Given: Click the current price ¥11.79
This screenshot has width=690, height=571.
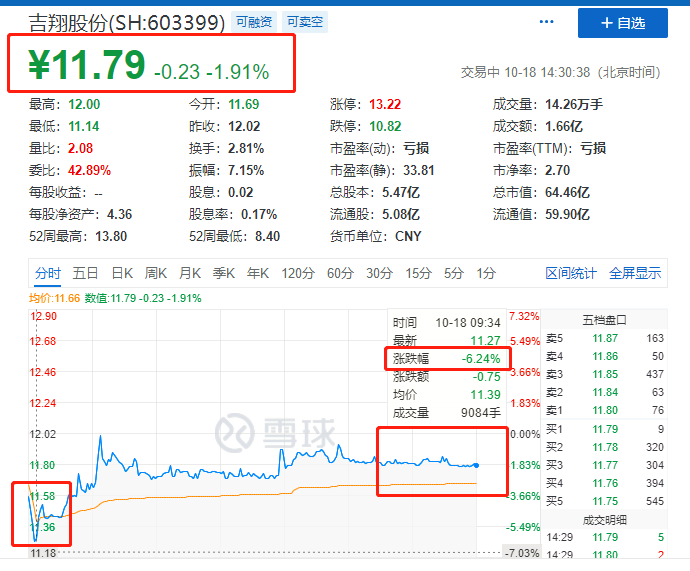Looking at the screenshot, I should 87,65.
